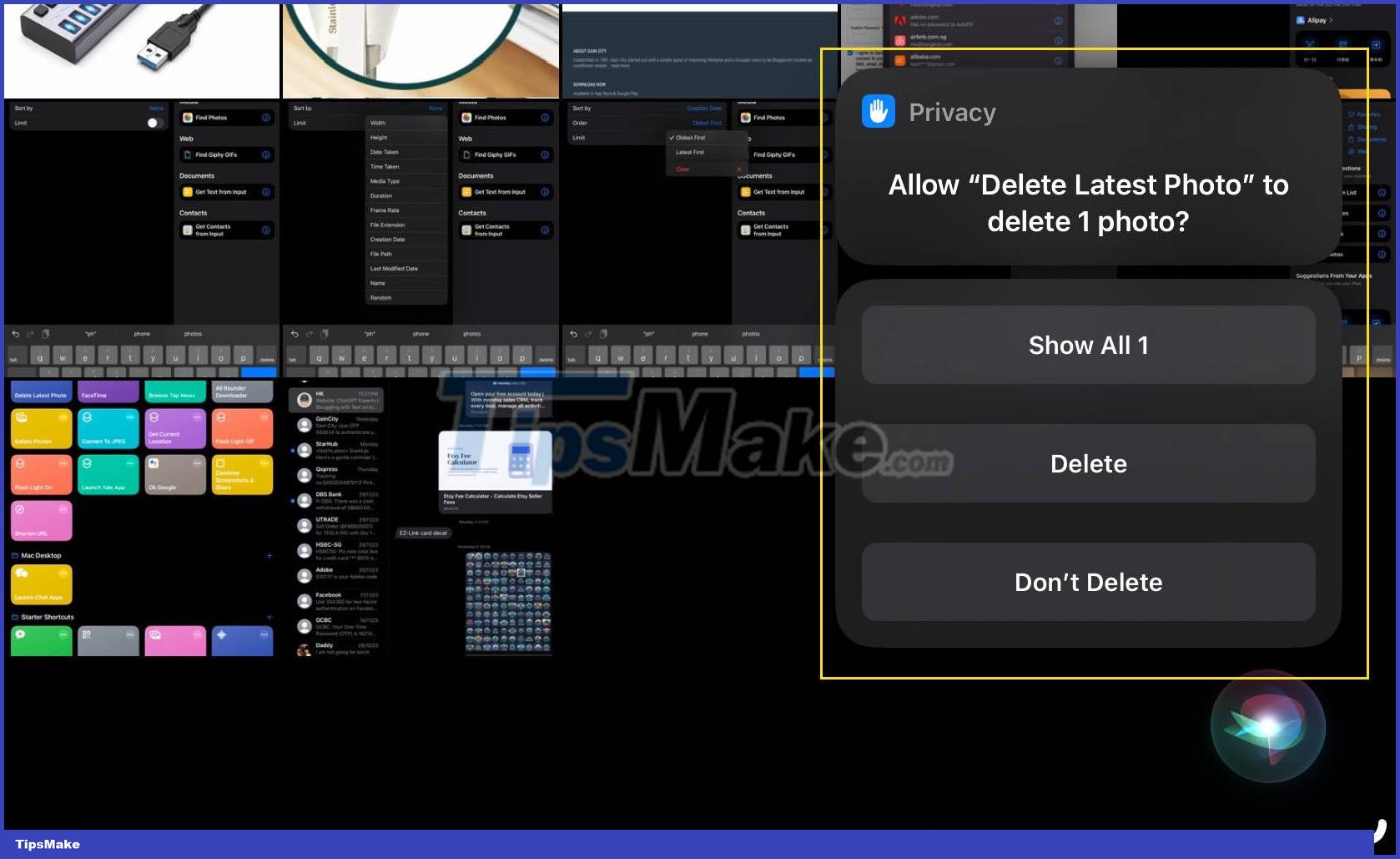This screenshot has width=1400, height=859.
Task: Tap the info button on Get Contacts from Input
Action: 265,230
